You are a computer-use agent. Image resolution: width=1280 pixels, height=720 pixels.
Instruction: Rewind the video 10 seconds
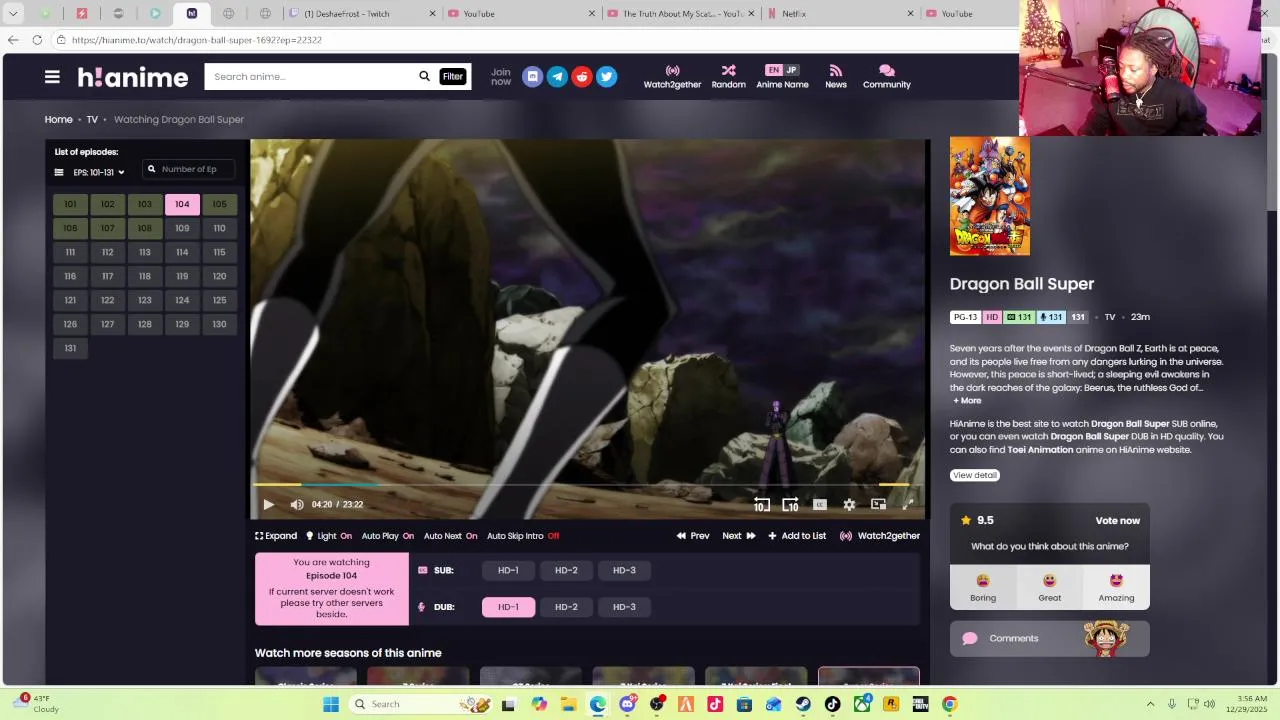(762, 505)
